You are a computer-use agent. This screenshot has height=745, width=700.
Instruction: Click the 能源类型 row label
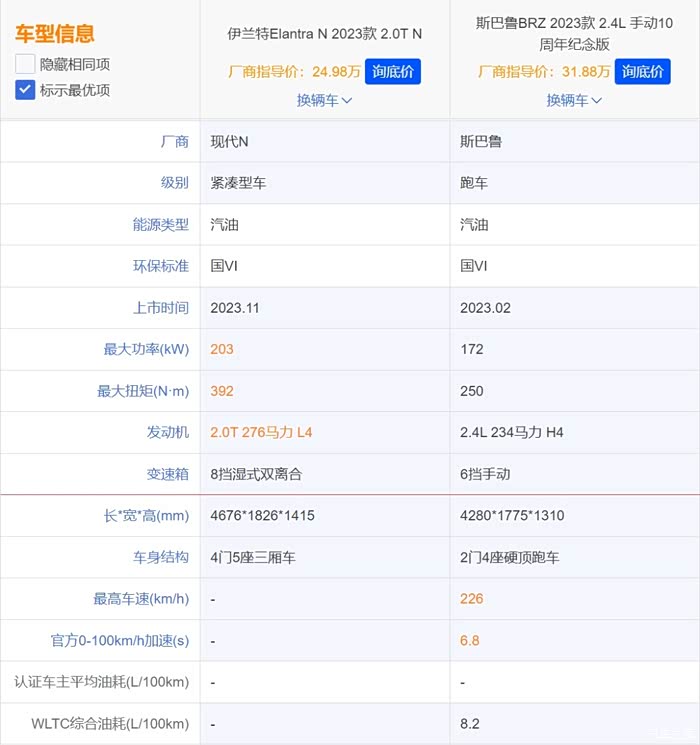coord(161,224)
